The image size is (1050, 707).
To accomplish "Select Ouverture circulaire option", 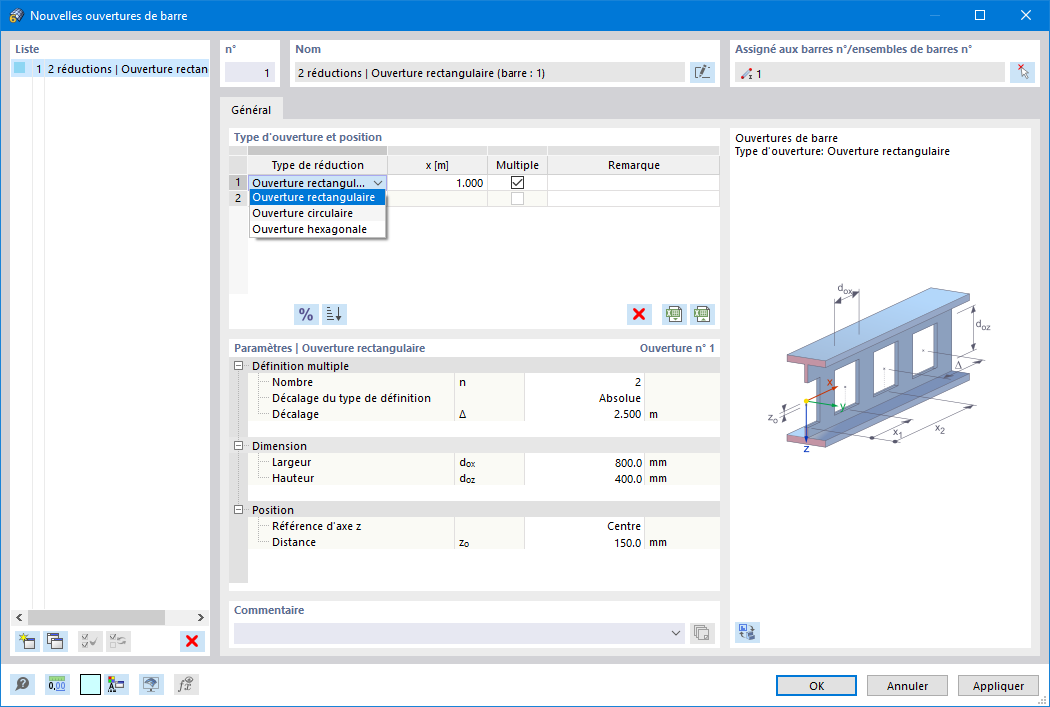I will point(317,213).
